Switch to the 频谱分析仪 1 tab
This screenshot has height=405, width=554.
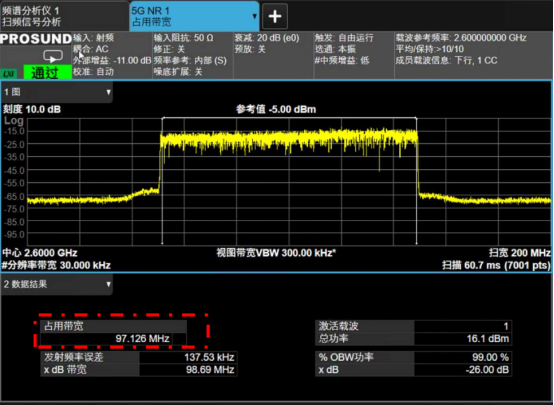click(x=64, y=16)
